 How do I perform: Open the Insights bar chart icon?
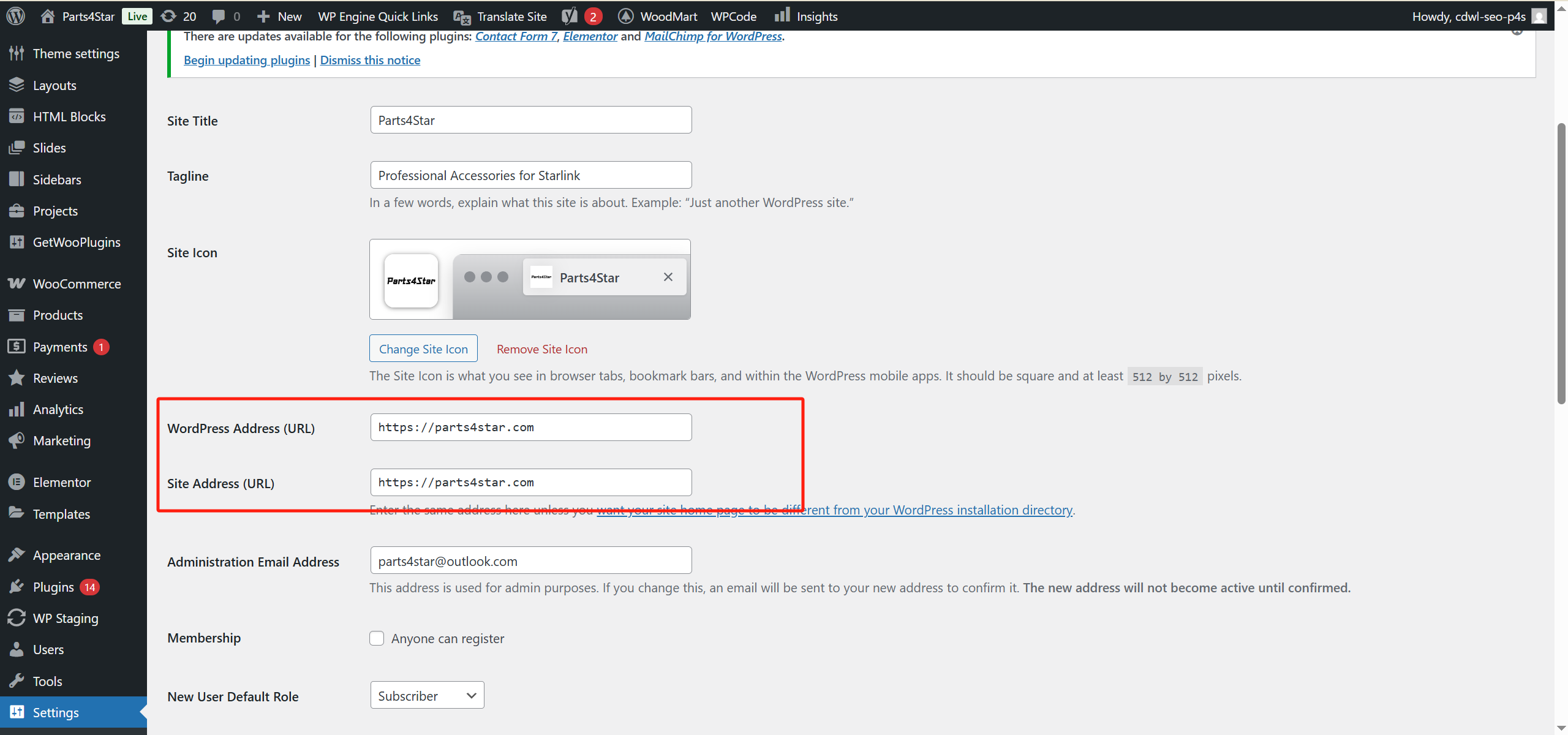782,16
